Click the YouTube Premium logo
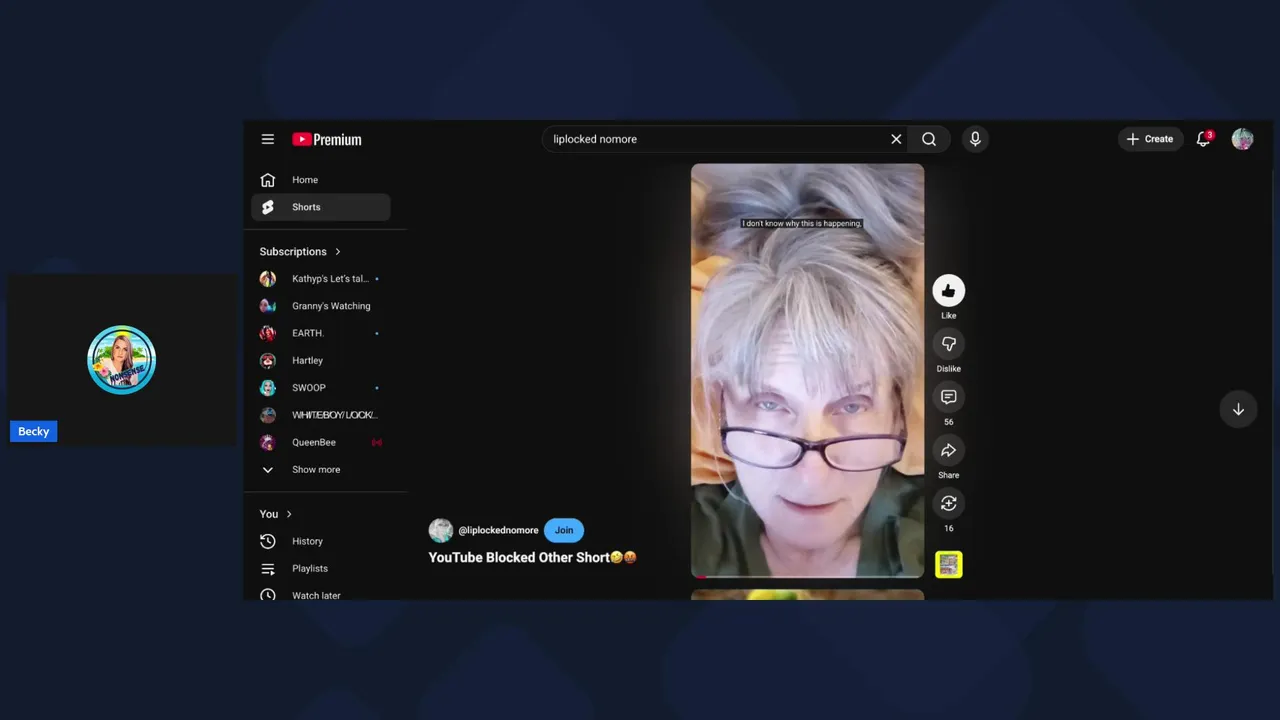 (x=327, y=139)
